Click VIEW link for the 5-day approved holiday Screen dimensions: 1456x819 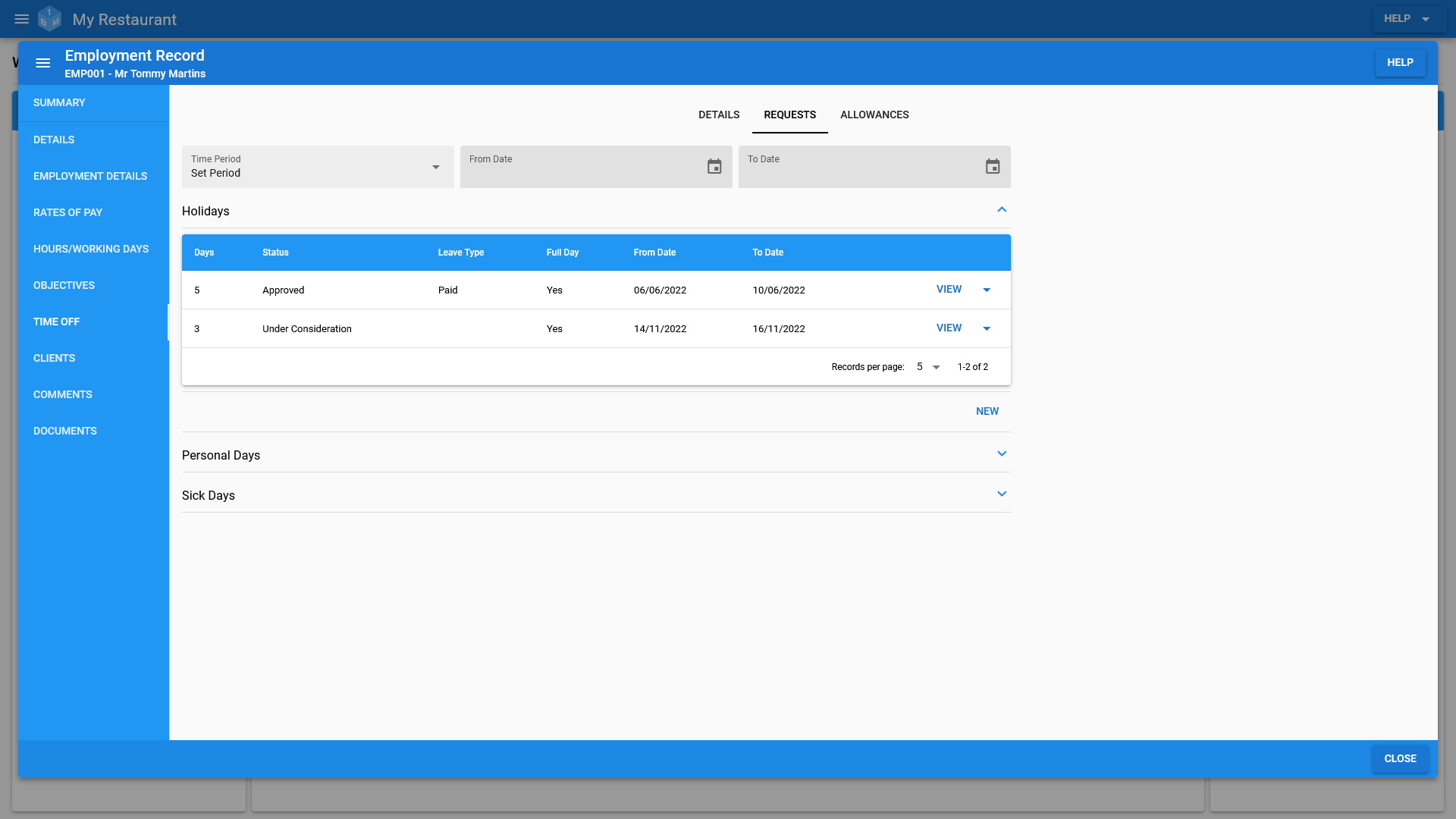click(949, 289)
